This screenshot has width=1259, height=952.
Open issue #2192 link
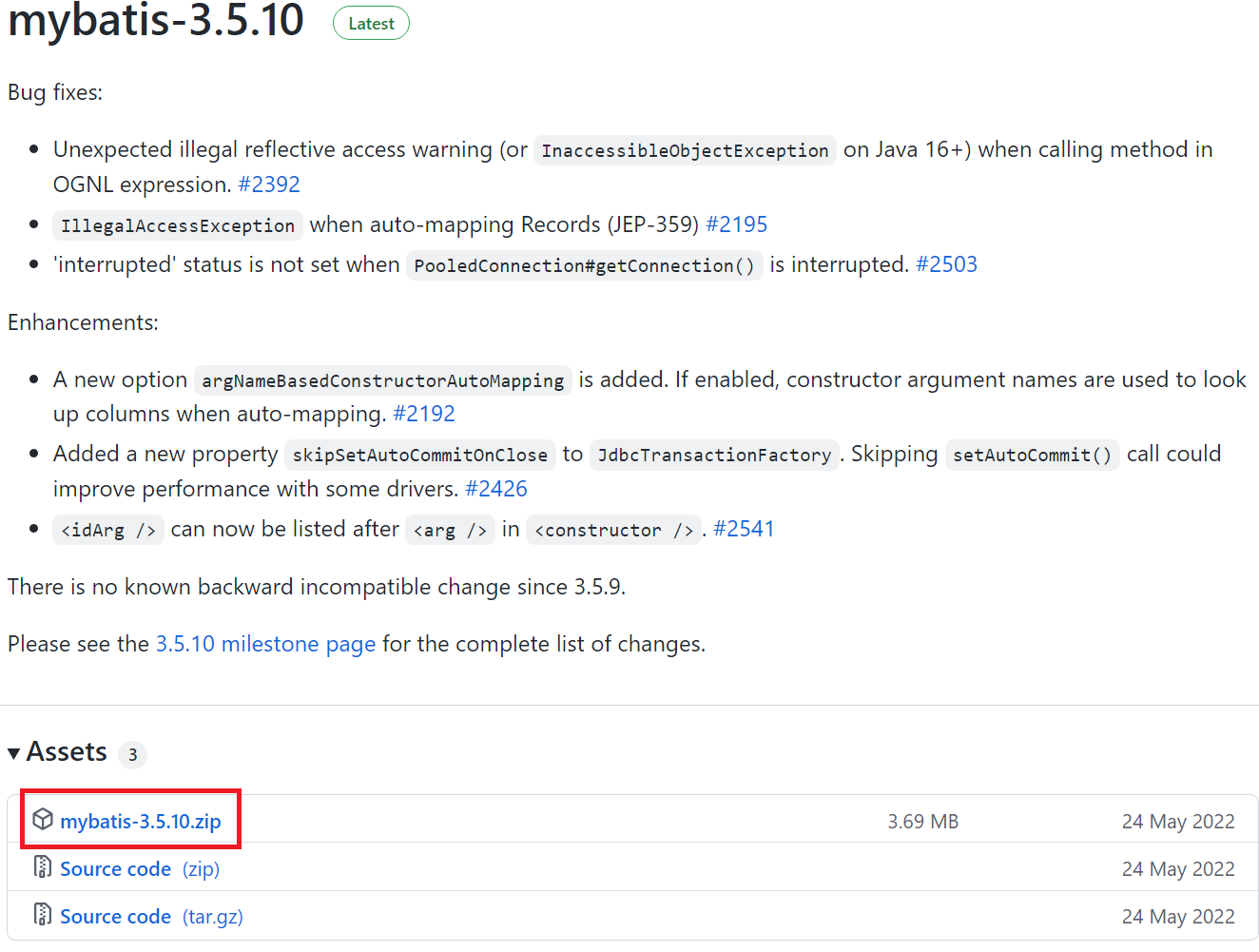coord(424,414)
